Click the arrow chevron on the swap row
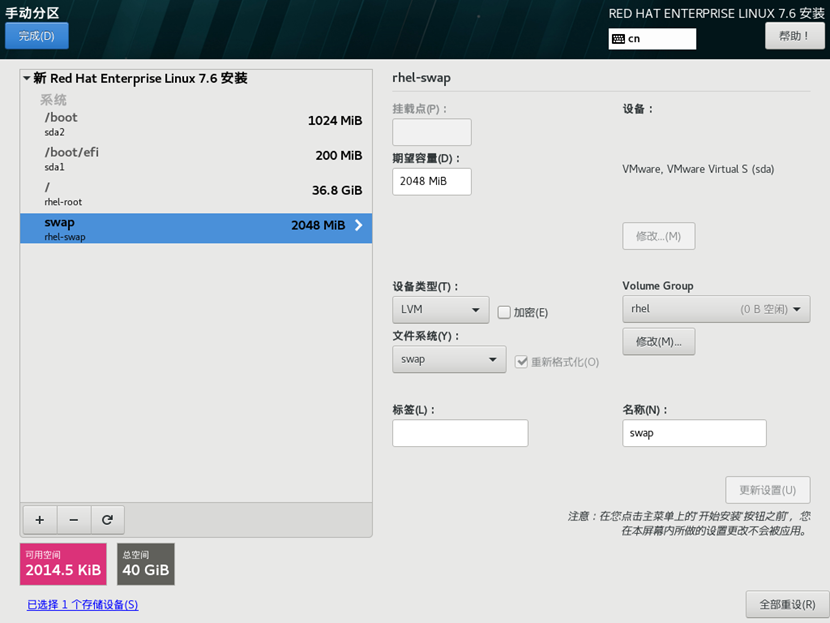The image size is (830, 623). [359, 225]
